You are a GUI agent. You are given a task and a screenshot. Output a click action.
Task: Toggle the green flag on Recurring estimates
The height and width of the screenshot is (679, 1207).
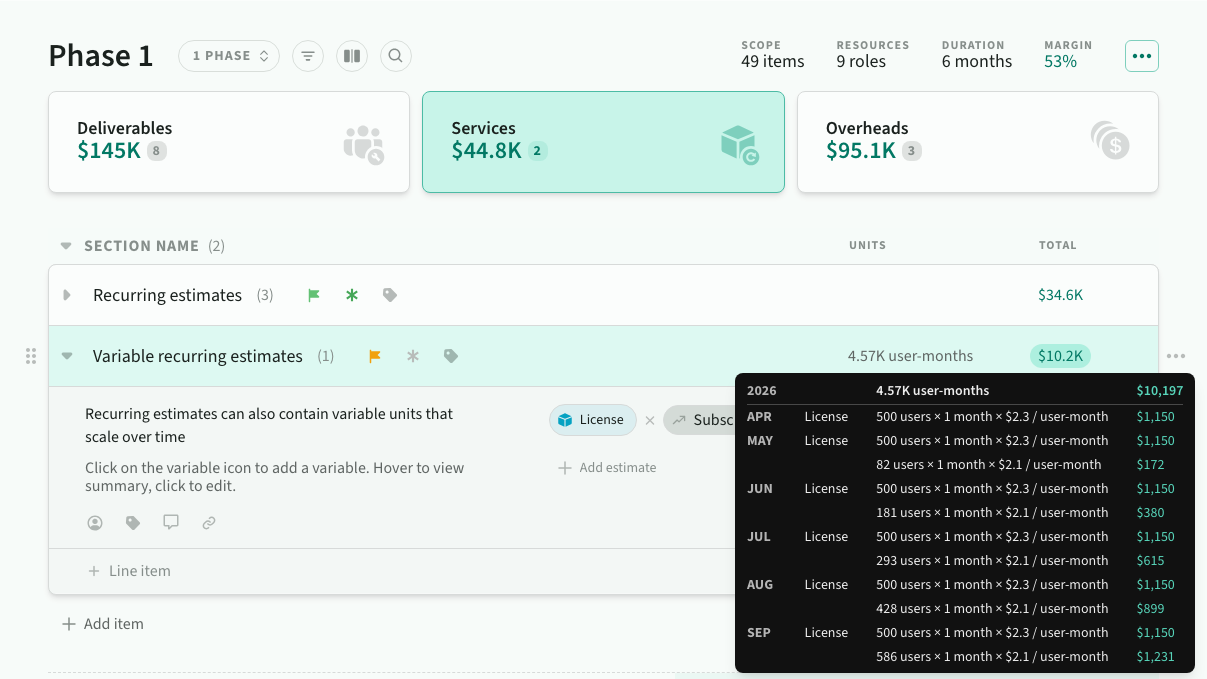point(314,295)
